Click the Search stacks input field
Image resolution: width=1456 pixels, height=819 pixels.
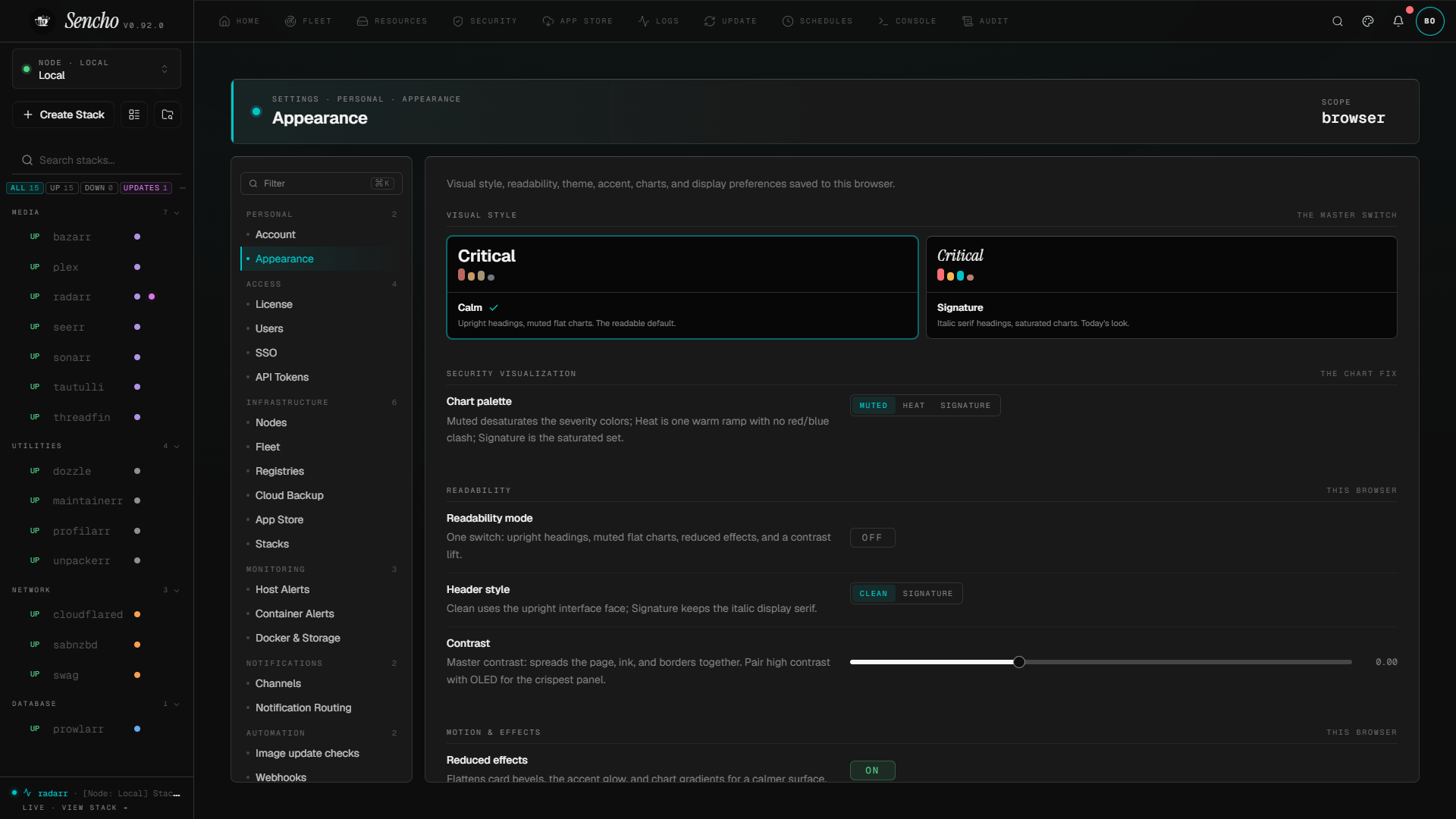pyautogui.click(x=96, y=160)
